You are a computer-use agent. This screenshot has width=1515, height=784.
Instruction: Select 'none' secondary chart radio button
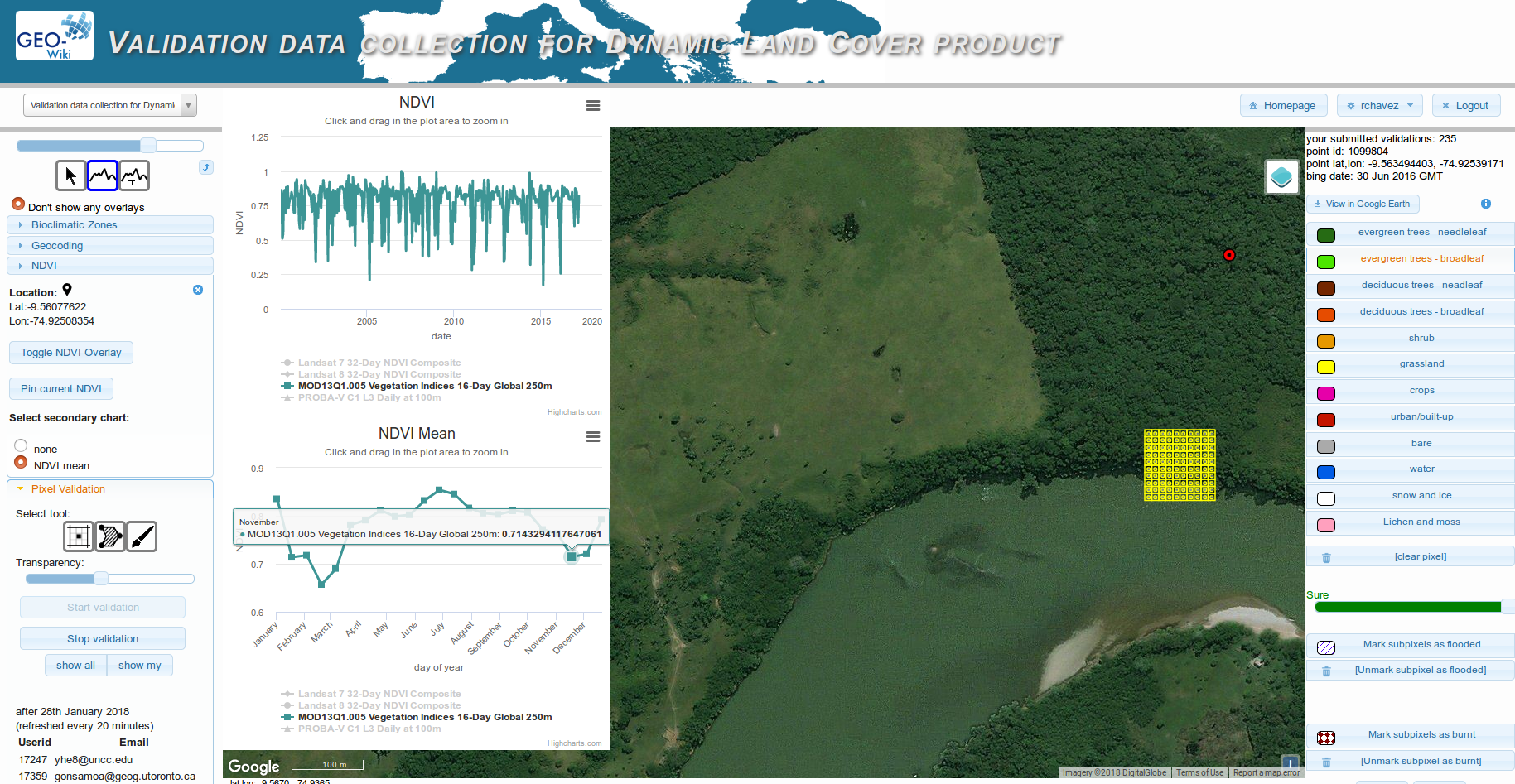pos(22,446)
